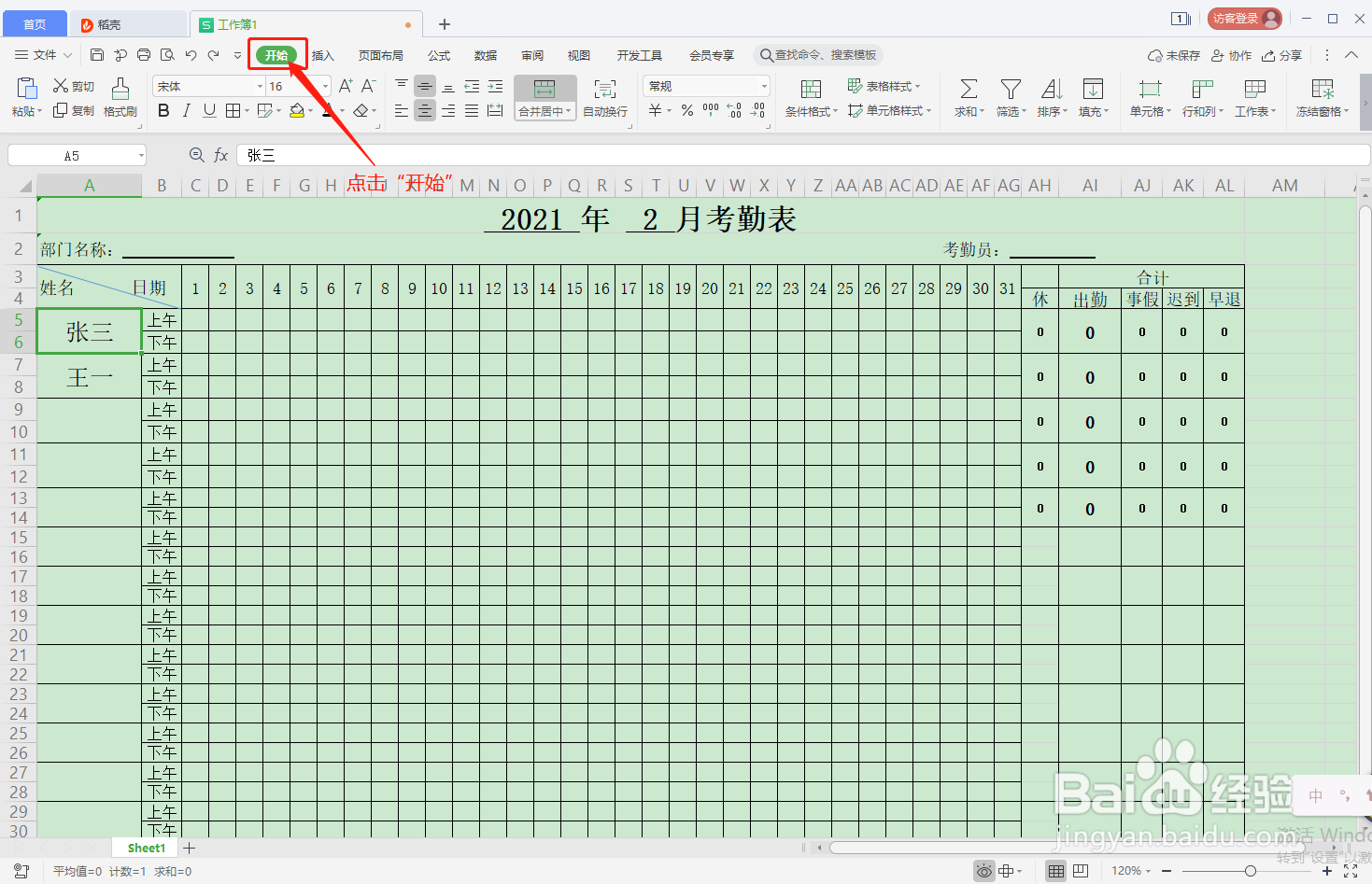The image size is (1372, 884).
Task: Click the Copy (复制) button
Action: 74,110
